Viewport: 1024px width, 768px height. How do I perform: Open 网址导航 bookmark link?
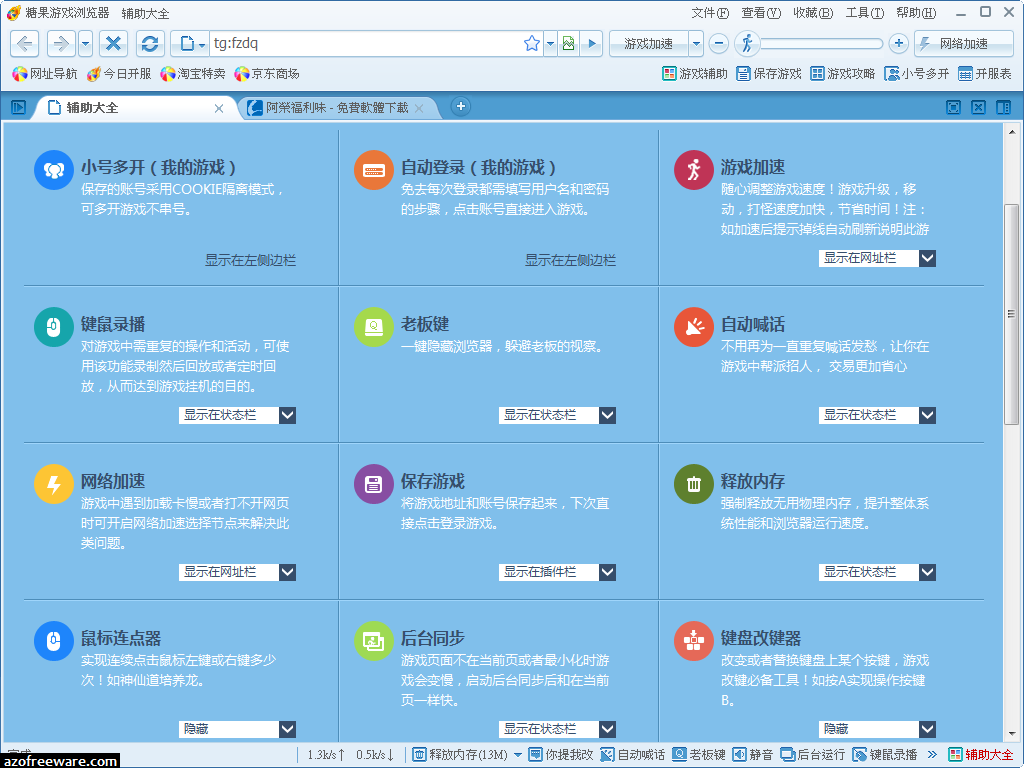coord(44,74)
